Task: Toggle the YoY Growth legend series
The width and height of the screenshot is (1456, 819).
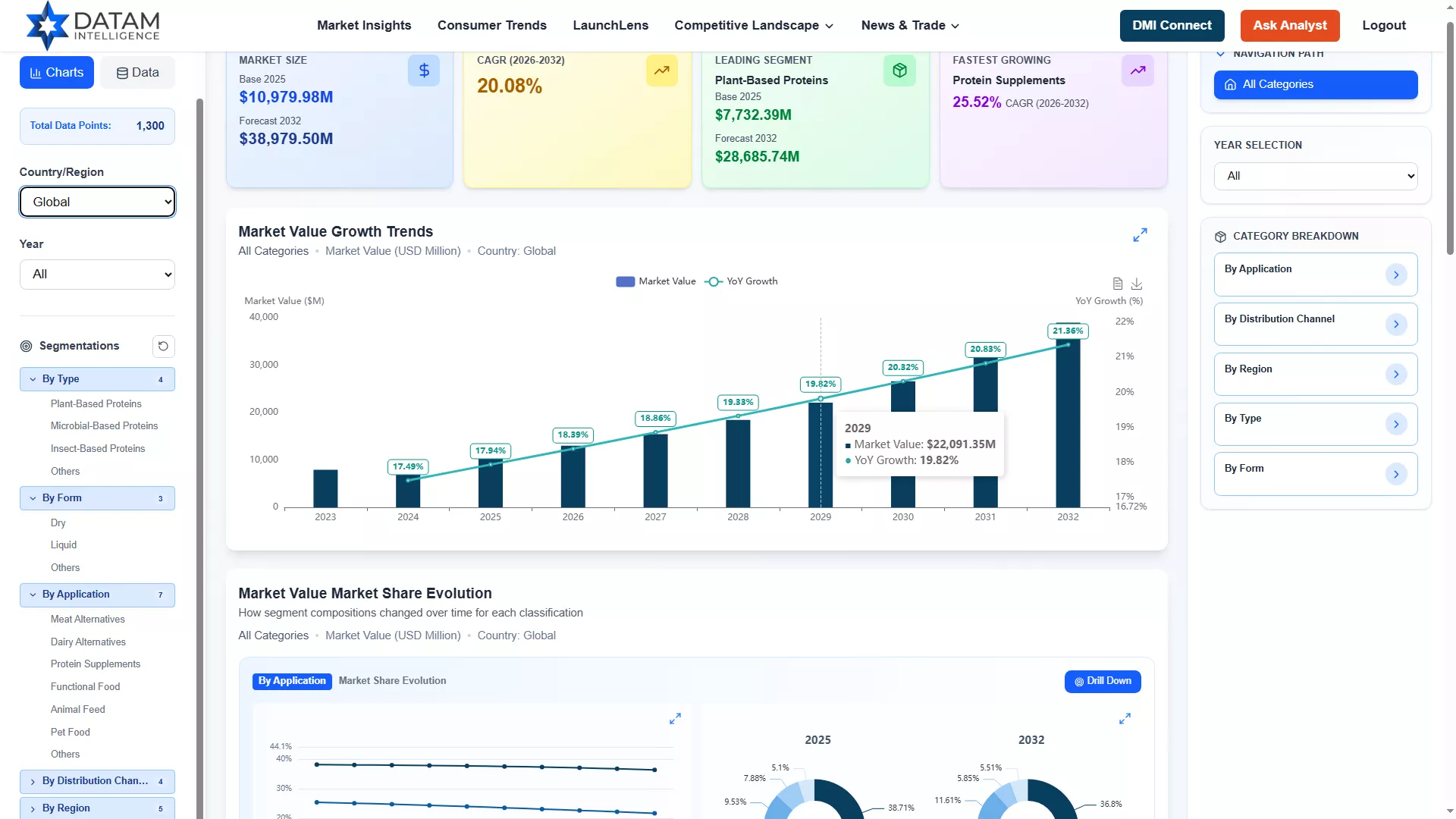Action: (740, 281)
